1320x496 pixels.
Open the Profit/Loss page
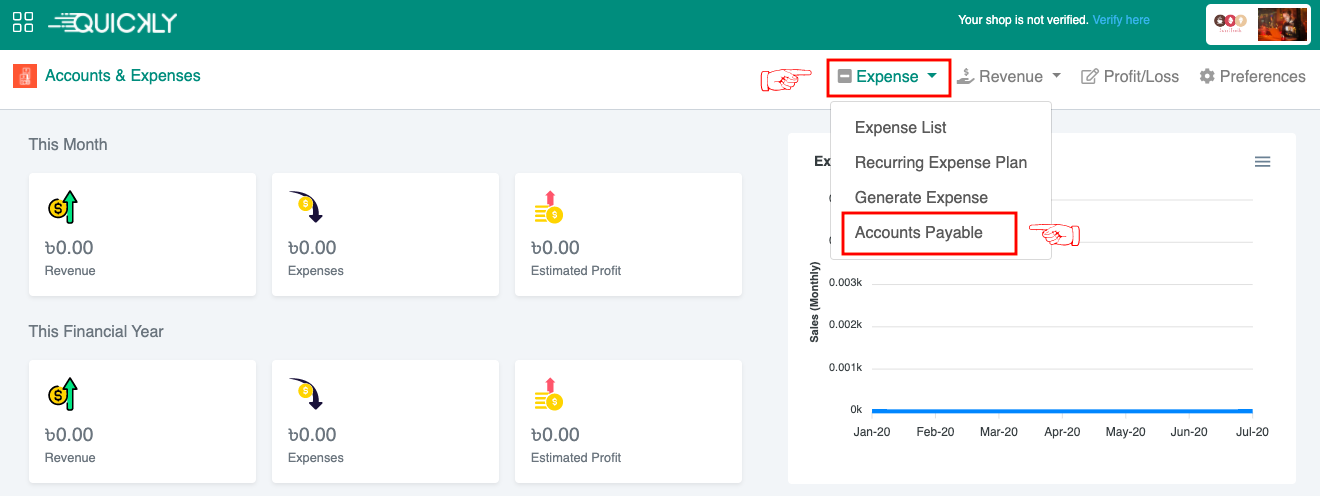click(x=1130, y=77)
